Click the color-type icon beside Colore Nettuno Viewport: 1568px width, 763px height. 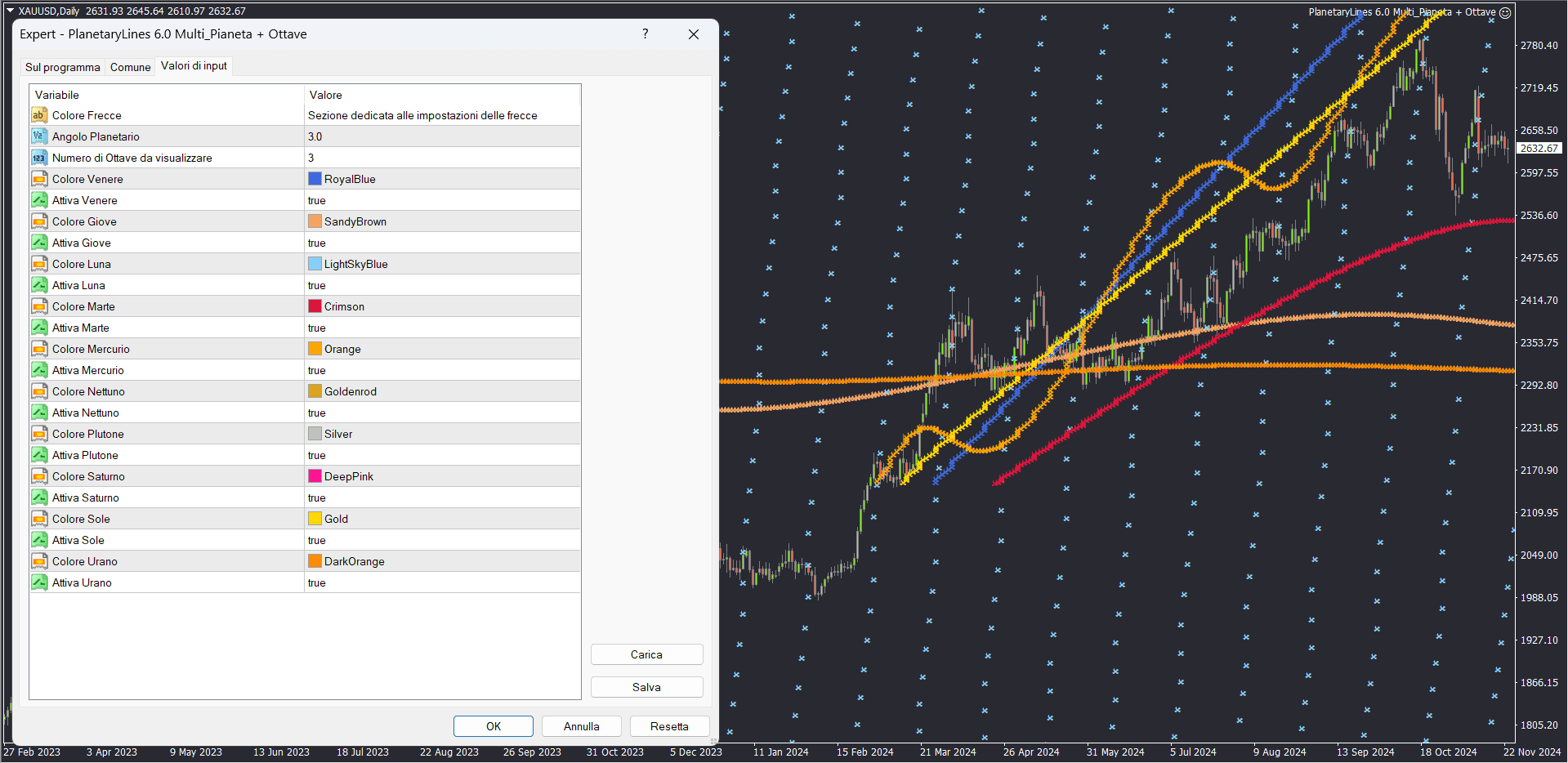[39, 391]
